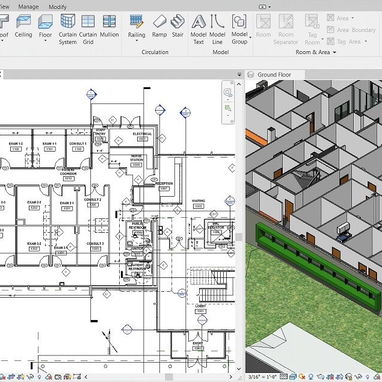The width and height of the screenshot is (382, 382).
Task: Open the Manage ribbon tab
Action: [x=28, y=7]
